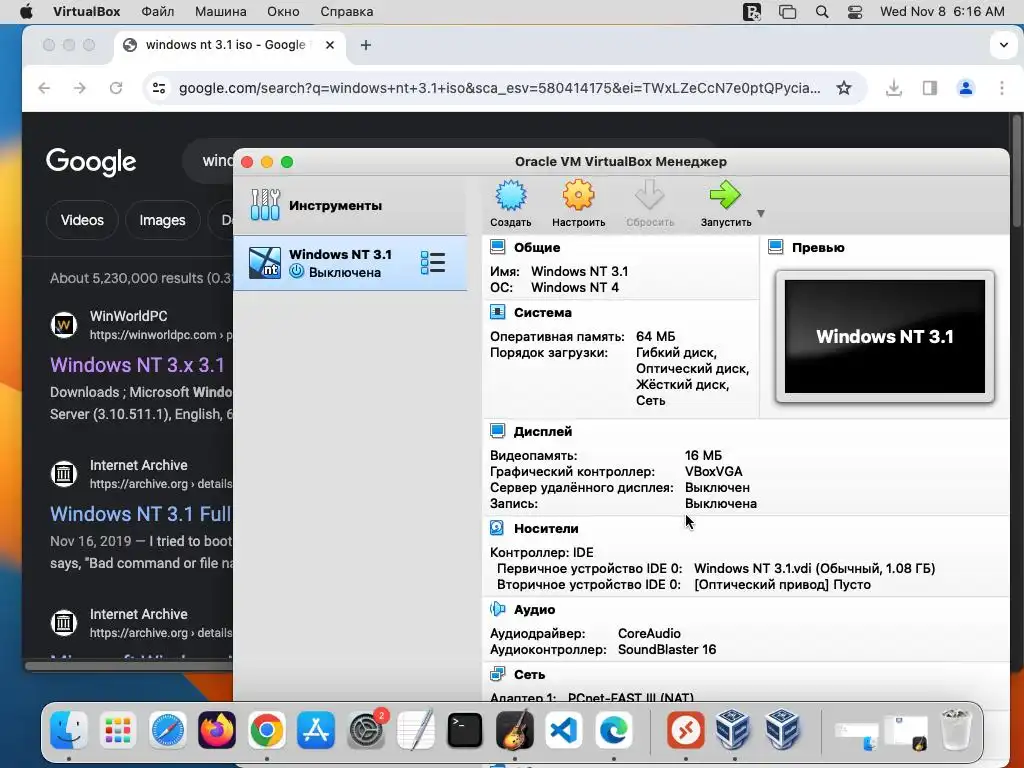Select Windows NT 3.1 virtual machine entry
The image size is (1024, 768).
(350, 263)
